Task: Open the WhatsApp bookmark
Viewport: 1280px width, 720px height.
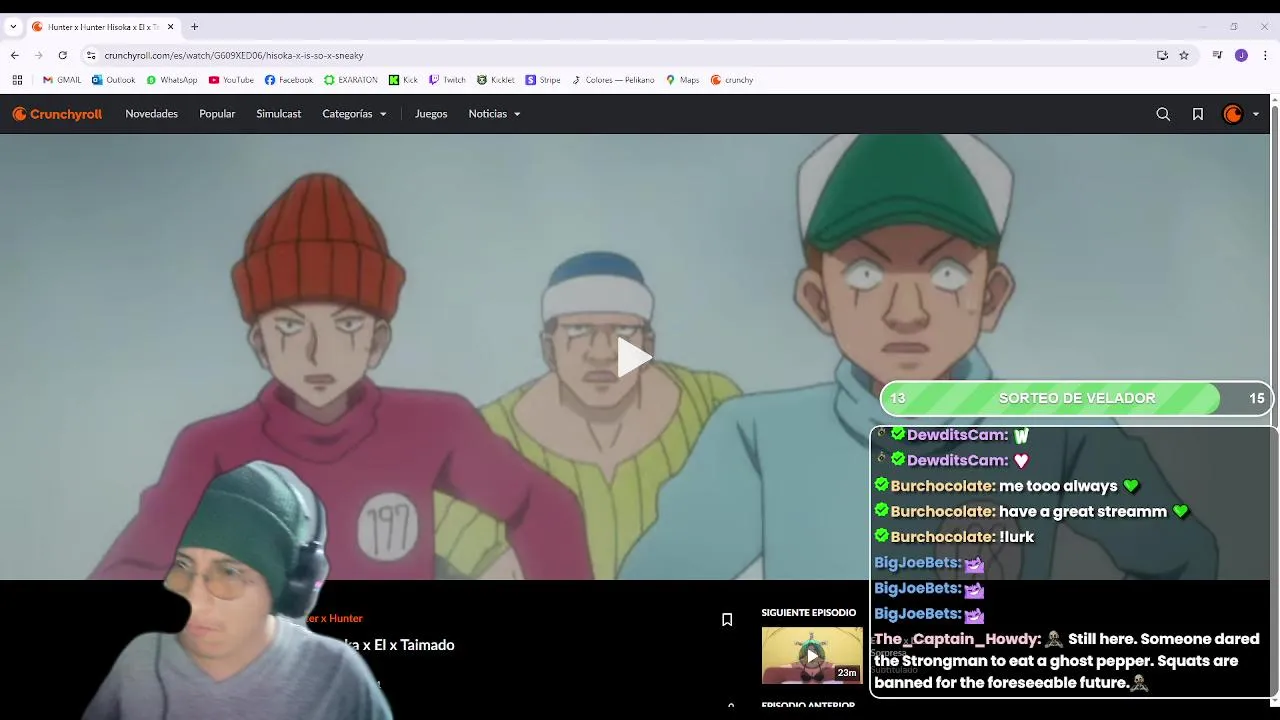Action: [172, 80]
